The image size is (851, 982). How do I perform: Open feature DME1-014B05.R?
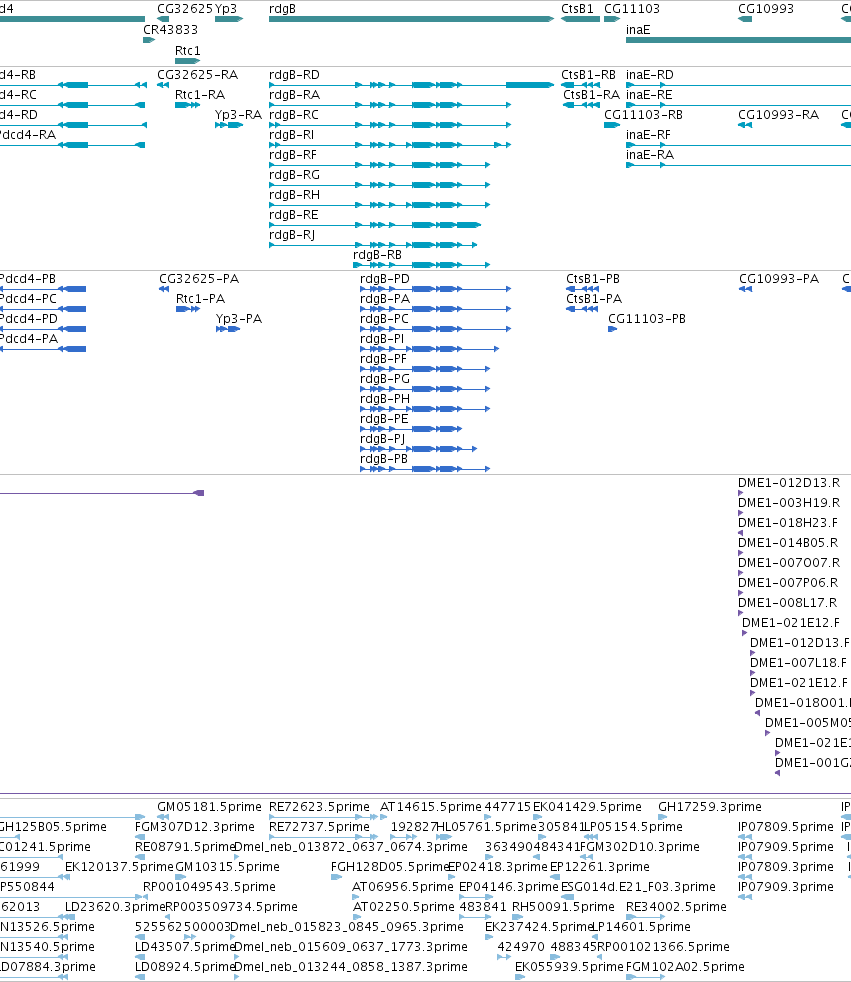(x=789, y=543)
